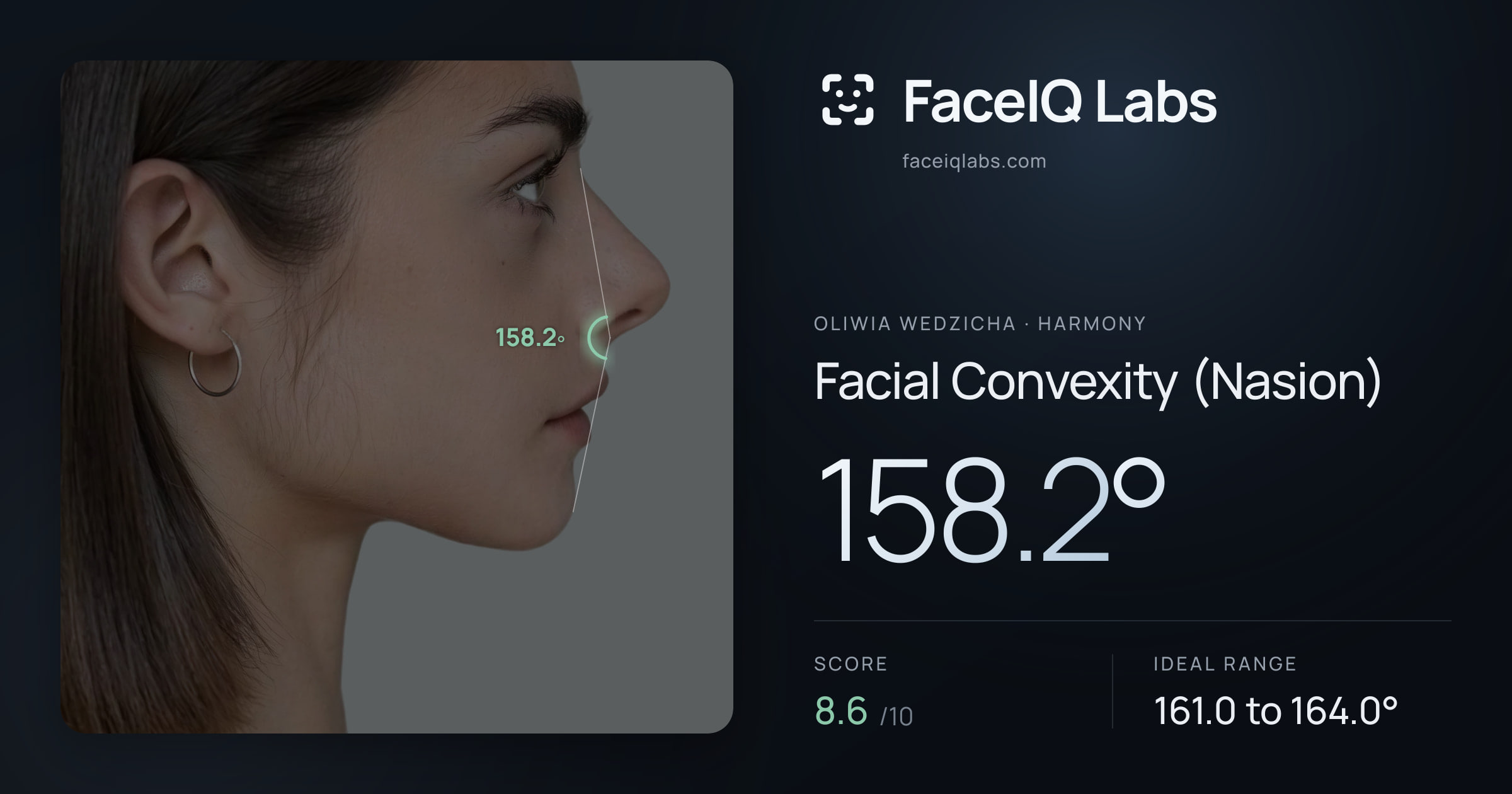Click the green angle arc marker on profile
This screenshot has width=1512, height=794.
(x=598, y=338)
